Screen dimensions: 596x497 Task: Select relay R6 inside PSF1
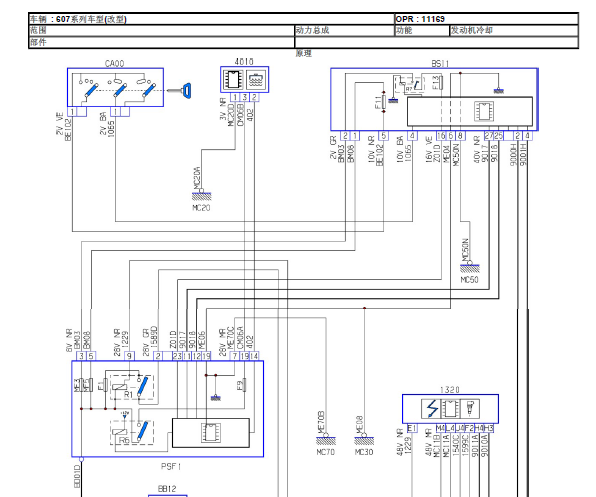pyautogui.click(x=132, y=432)
